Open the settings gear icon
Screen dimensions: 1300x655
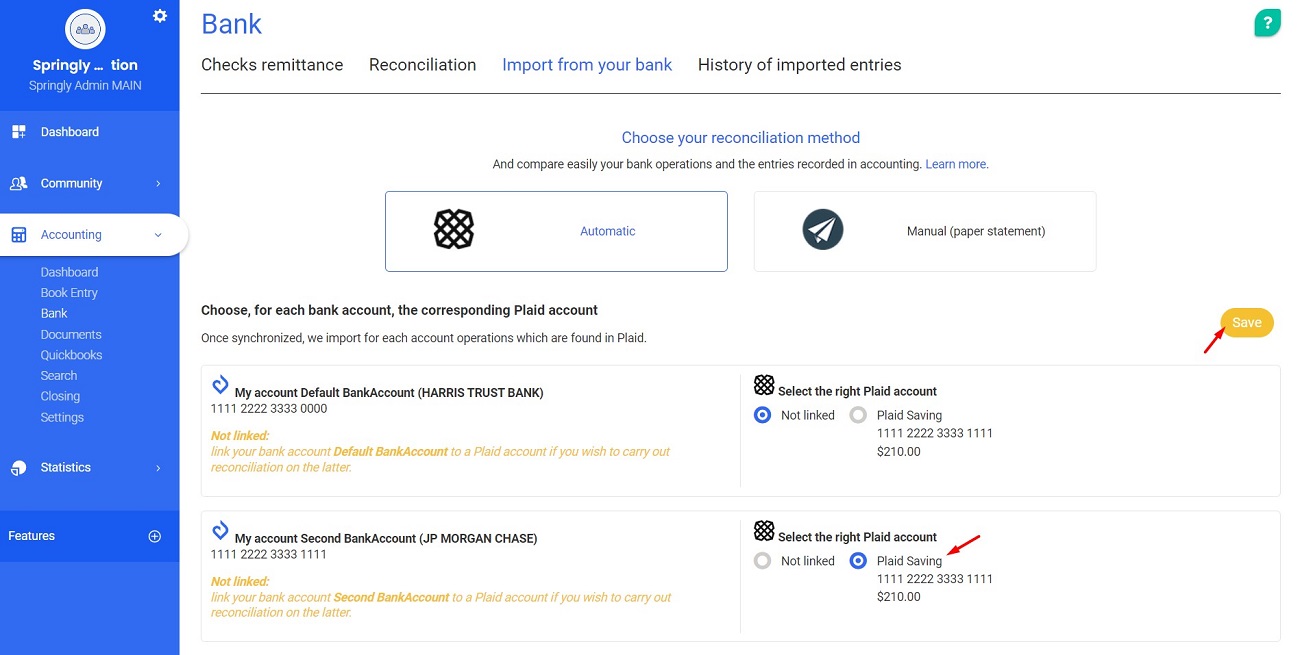tap(160, 16)
